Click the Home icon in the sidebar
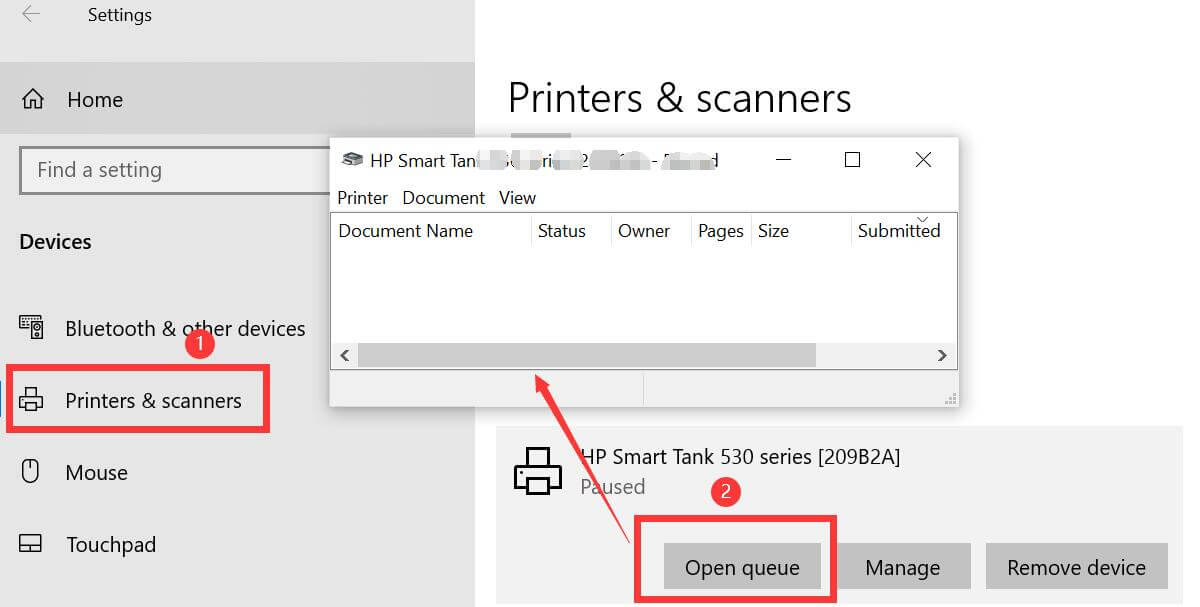Screen dimensions: 1200x607 point(33,99)
